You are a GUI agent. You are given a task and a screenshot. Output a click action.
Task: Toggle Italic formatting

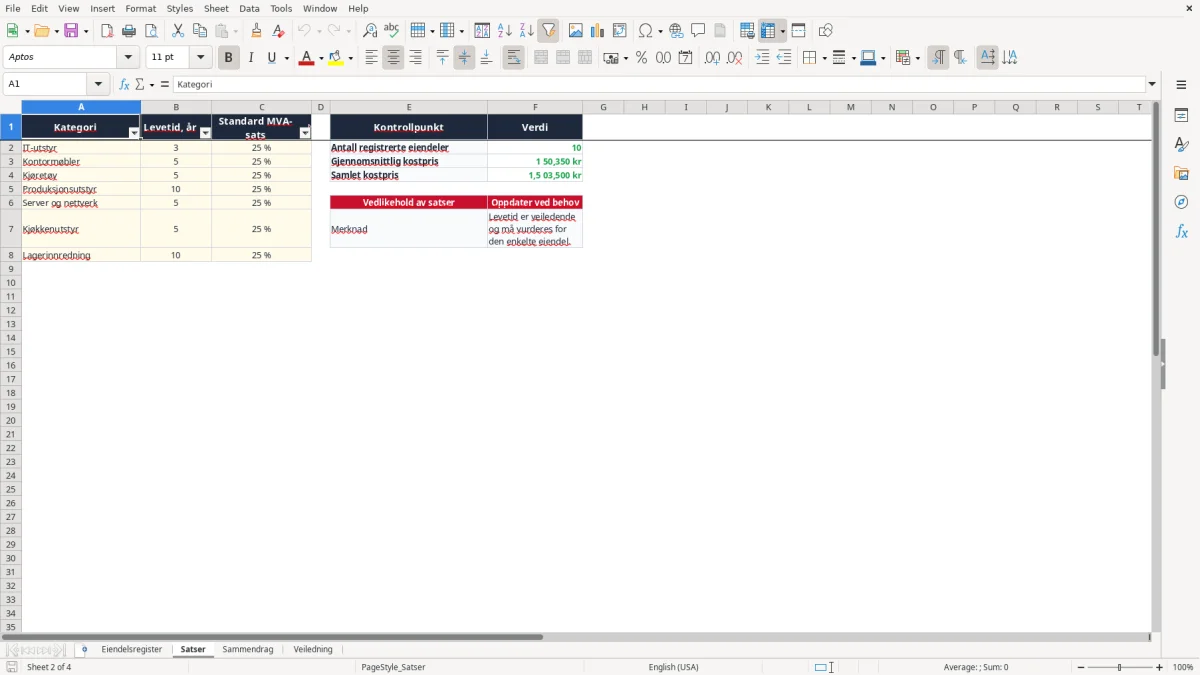[x=250, y=58]
